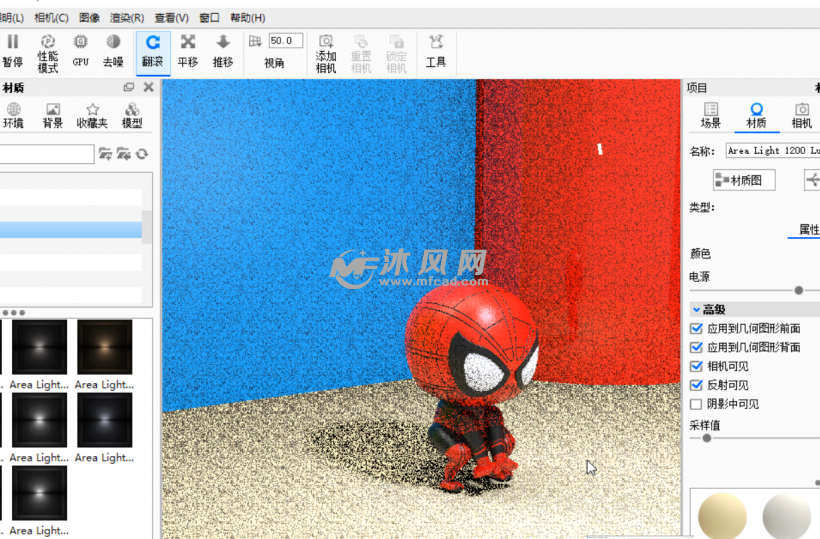Image resolution: width=820 pixels, height=539 pixels.
Task: Open the Image (图像) menu
Action: coord(89,18)
